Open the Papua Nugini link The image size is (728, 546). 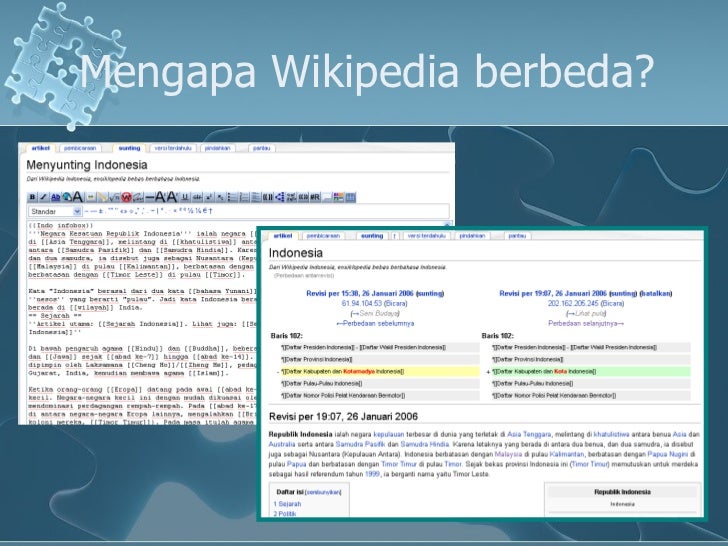click(x=668, y=455)
